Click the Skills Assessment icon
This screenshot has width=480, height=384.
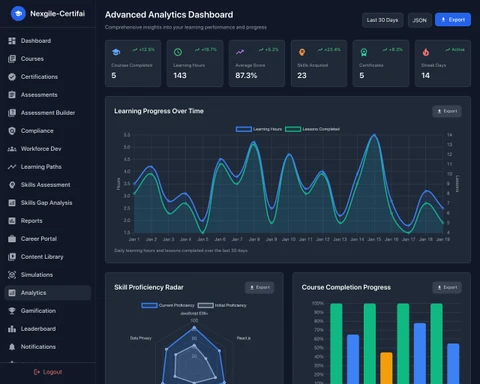(x=12, y=185)
